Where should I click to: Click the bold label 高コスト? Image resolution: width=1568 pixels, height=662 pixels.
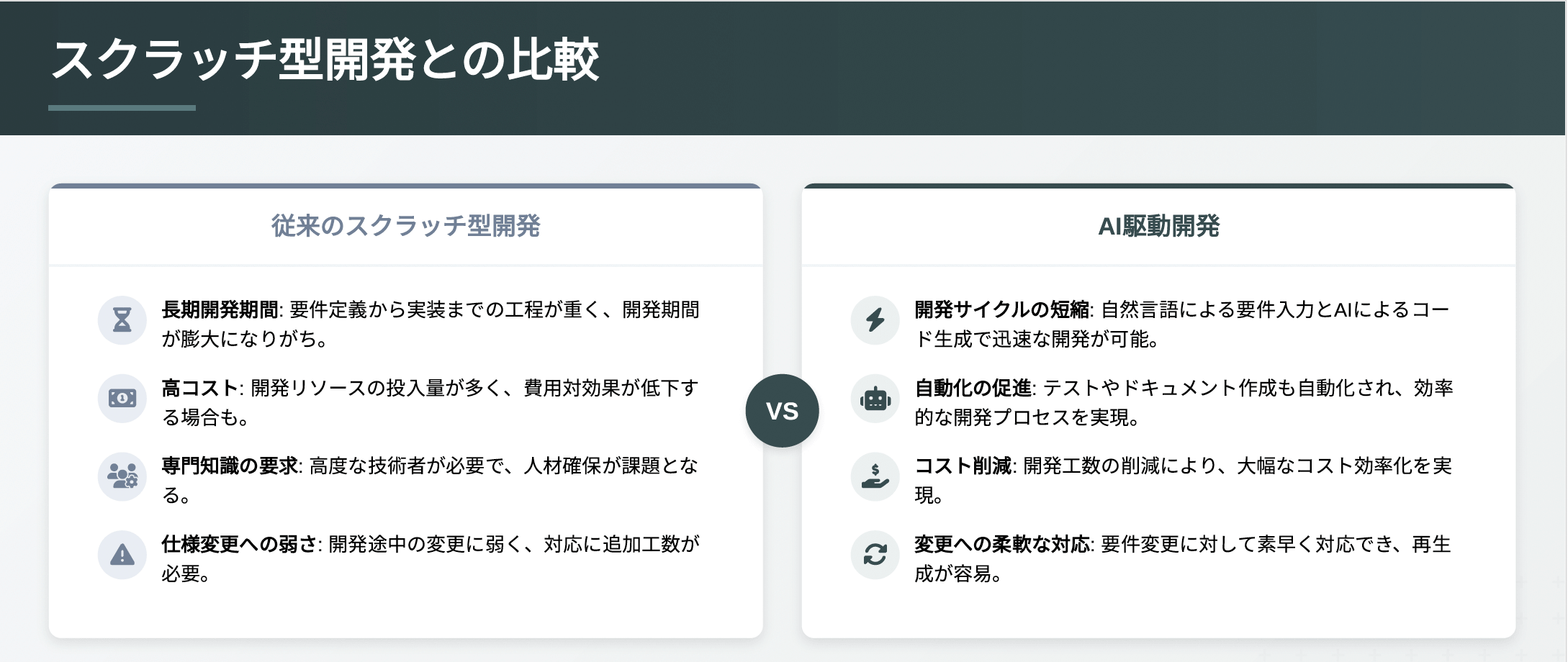pos(200,389)
